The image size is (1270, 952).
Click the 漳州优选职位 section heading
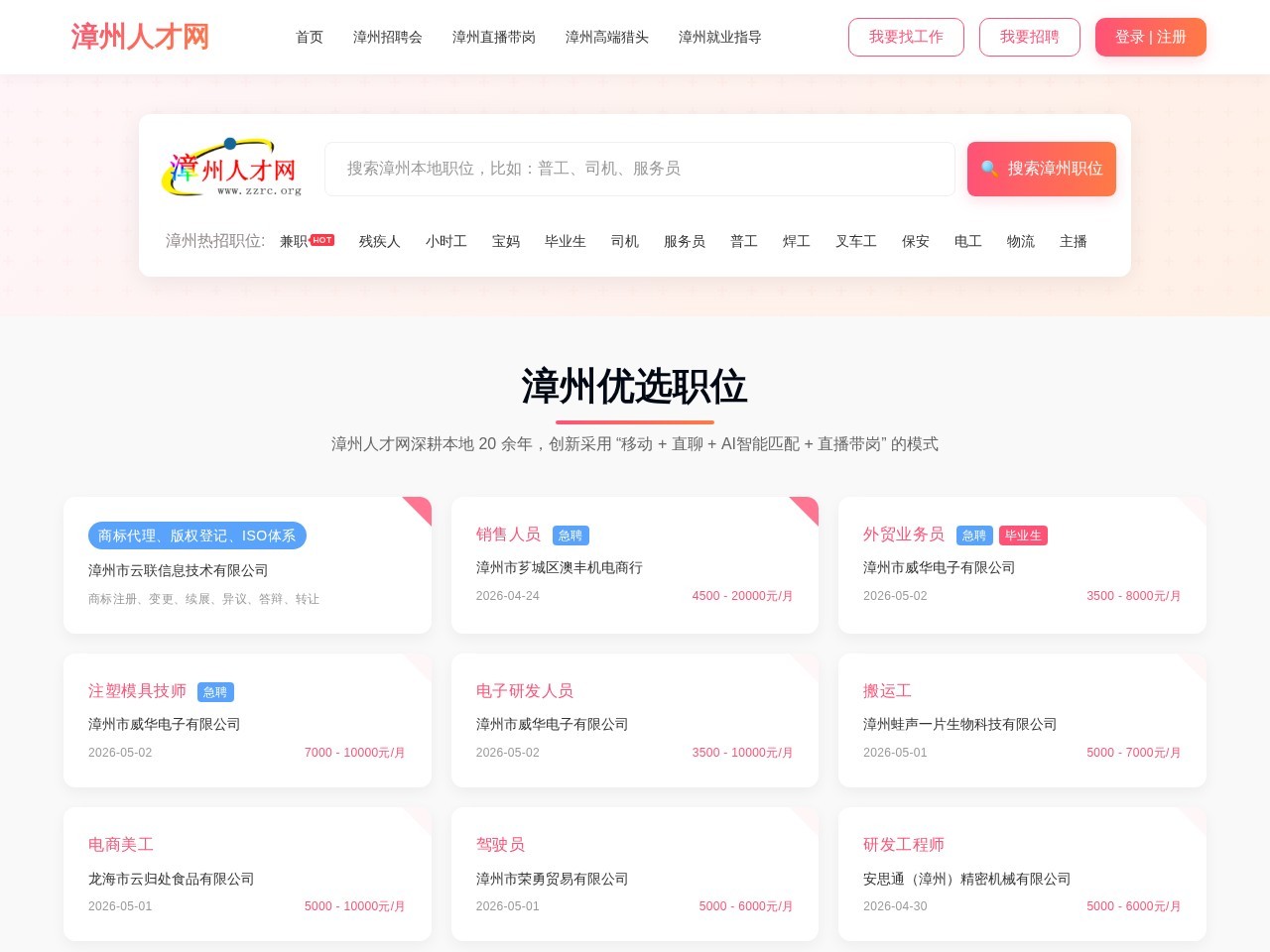pyautogui.click(x=635, y=387)
